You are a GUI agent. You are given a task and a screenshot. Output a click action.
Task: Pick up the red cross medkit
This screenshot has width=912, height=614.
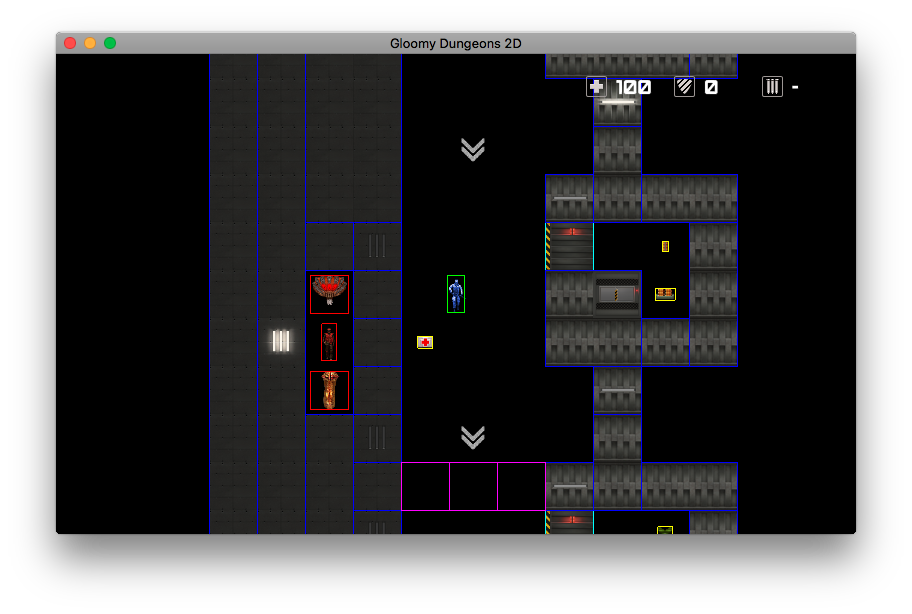(425, 342)
